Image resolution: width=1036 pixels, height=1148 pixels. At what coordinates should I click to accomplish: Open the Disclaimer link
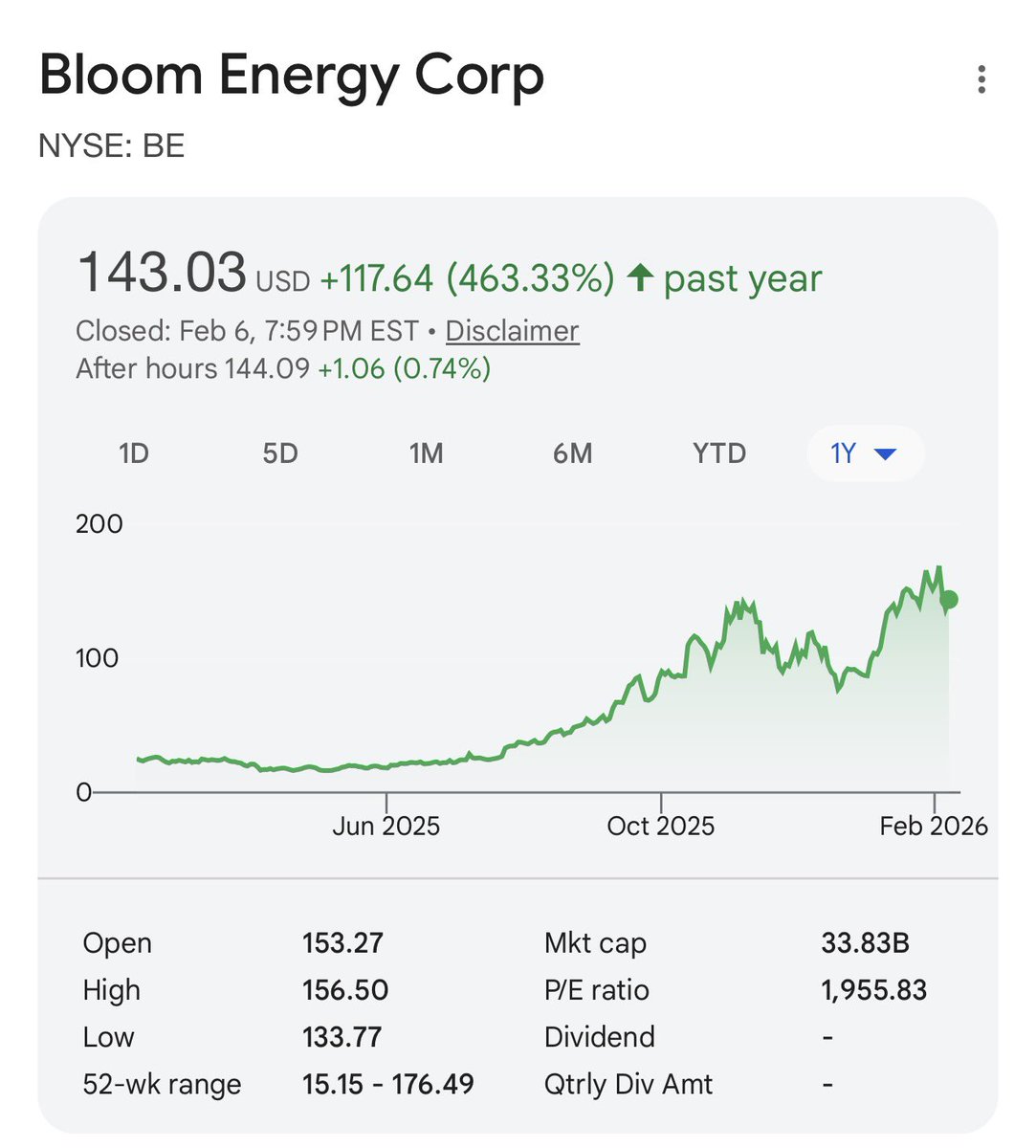(x=512, y=331)
